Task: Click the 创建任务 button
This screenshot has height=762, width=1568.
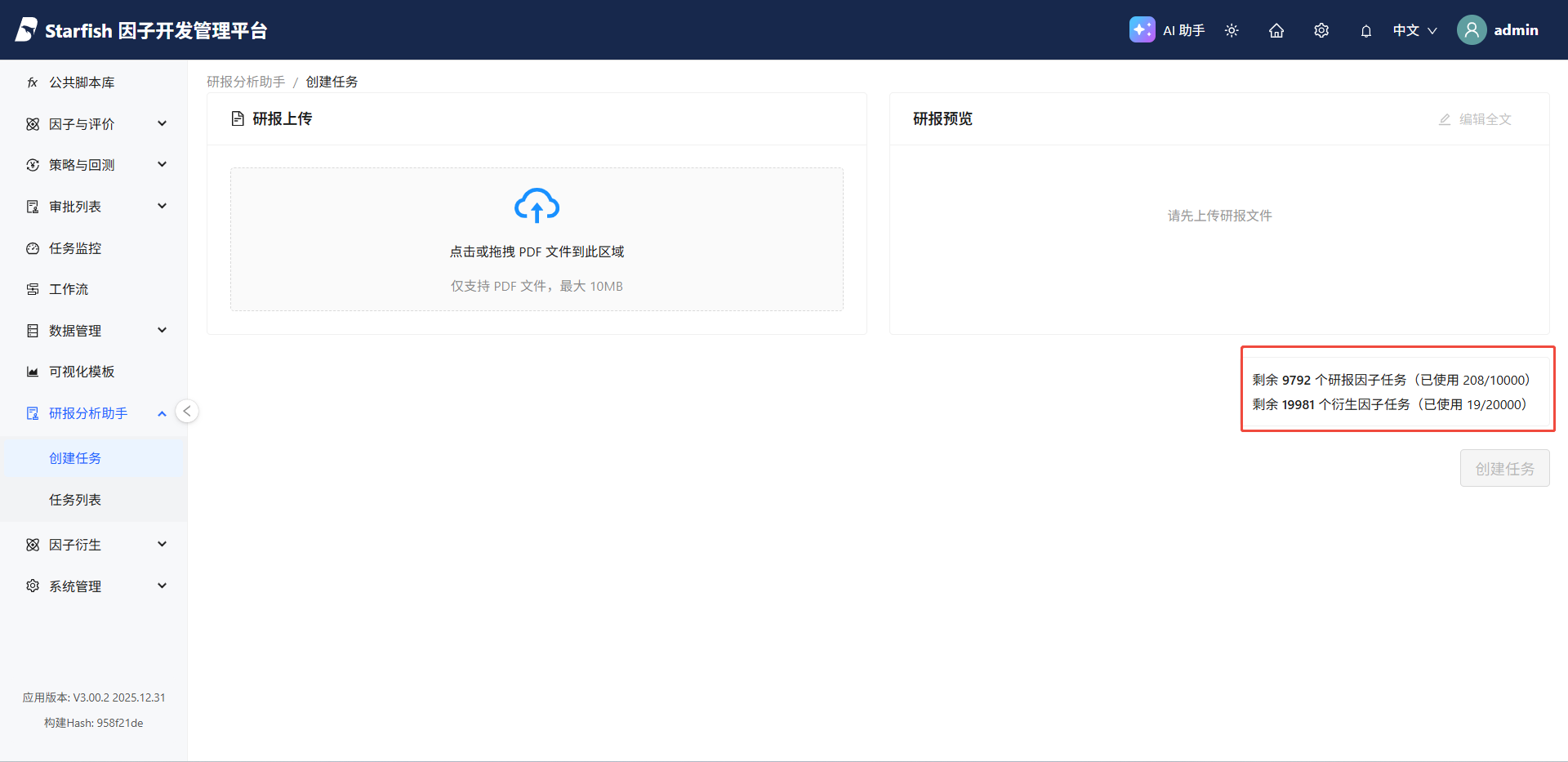Action: [x=1503, y=469]
